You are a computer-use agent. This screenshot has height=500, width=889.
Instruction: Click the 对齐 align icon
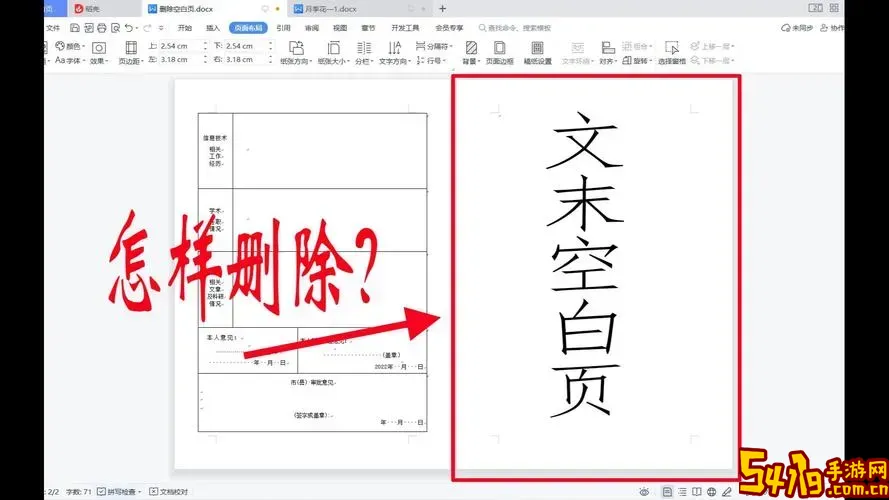608,48
